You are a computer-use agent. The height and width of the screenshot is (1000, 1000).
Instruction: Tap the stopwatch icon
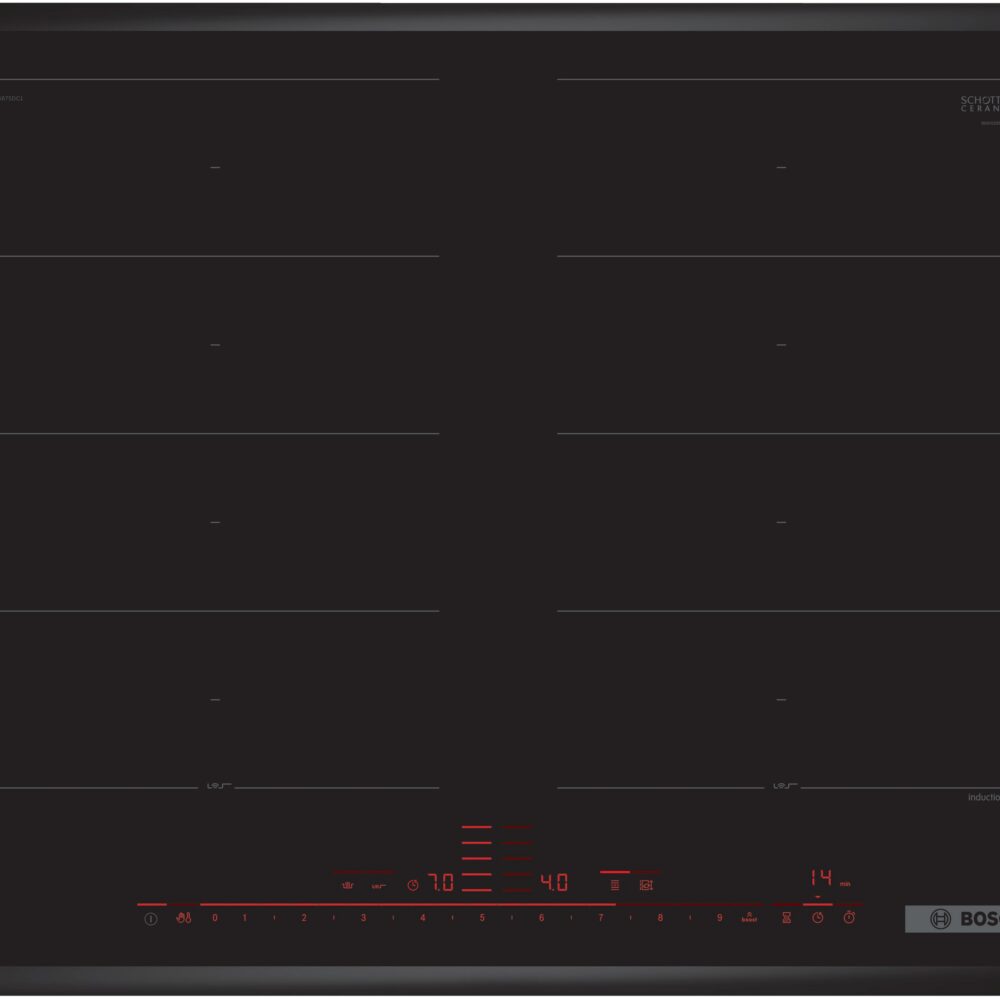click(x=849, y=917)
